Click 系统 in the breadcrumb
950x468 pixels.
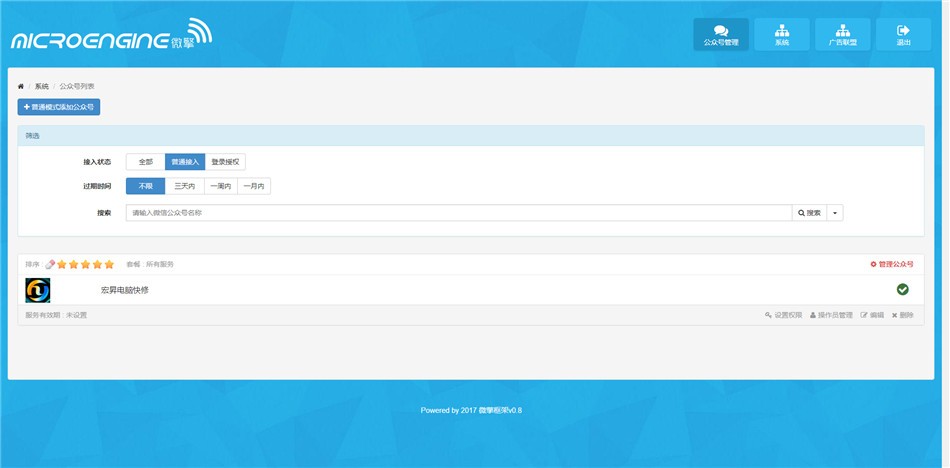point(41,87)
